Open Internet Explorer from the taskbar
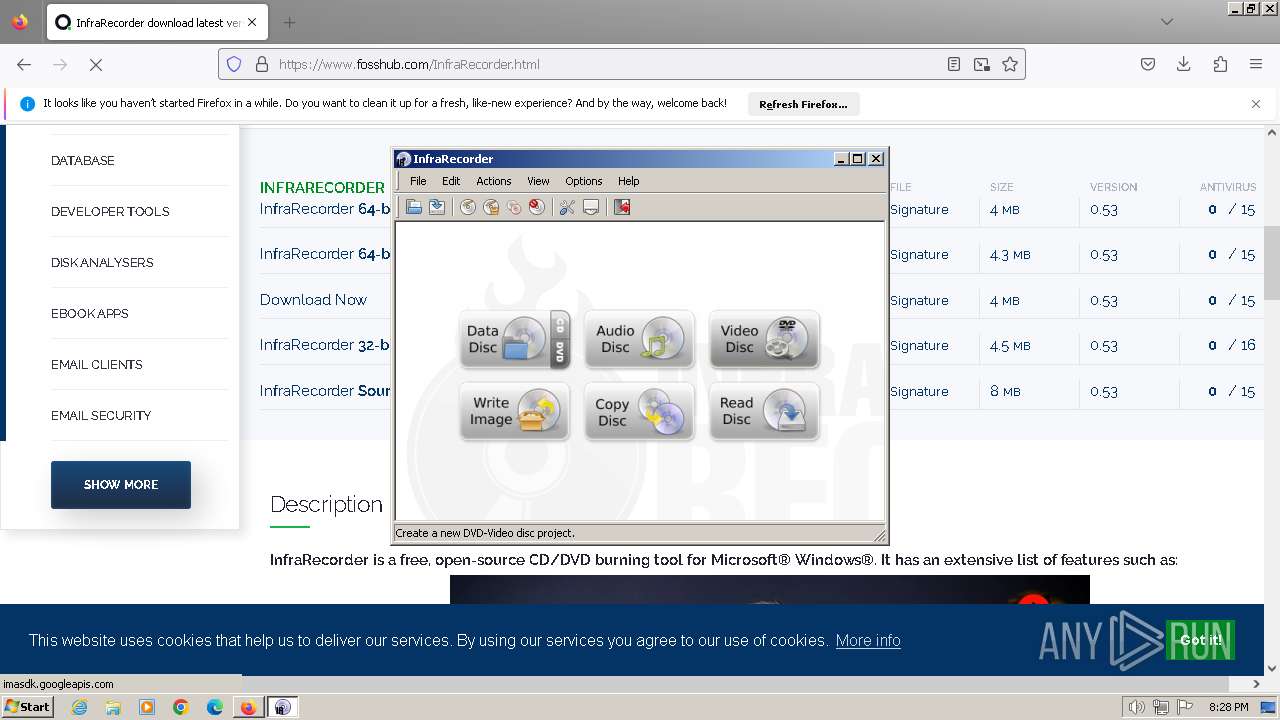 pyautogui.click(x=79, y=707)
